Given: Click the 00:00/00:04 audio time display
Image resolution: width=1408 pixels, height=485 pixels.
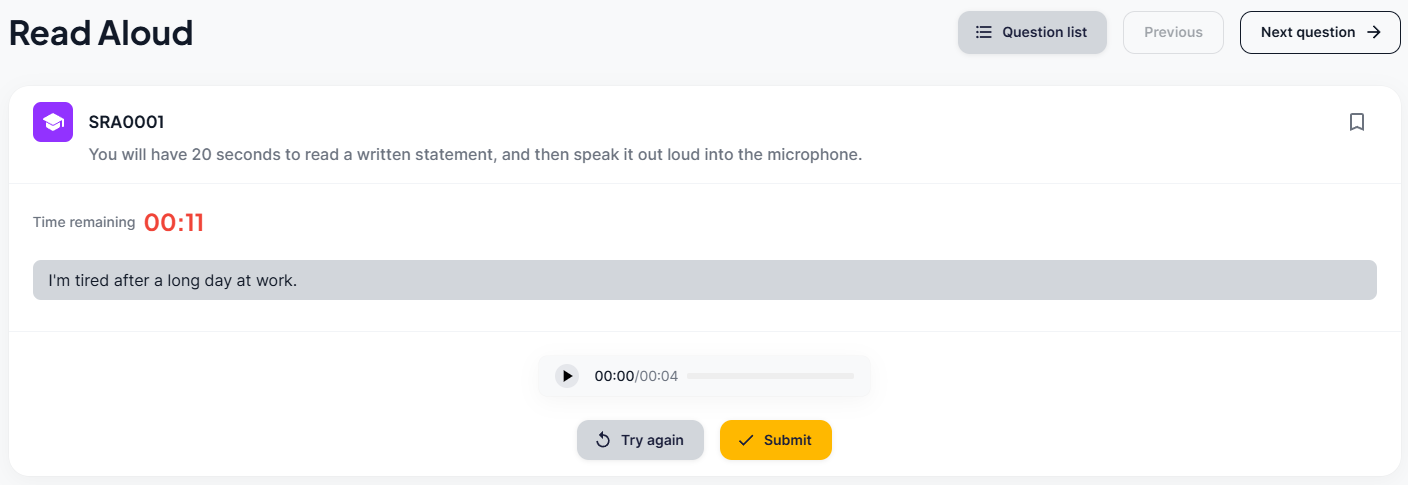Looking at the screenshot, I should pyautogui.click(x=636, y=376).
